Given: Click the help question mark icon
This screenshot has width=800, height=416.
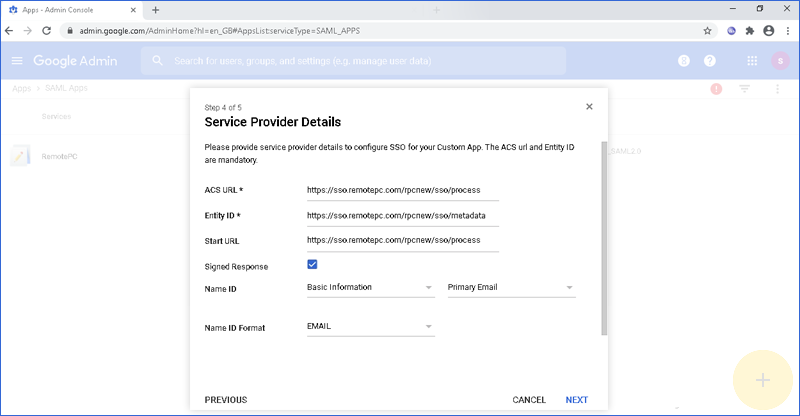Looking at the screenshot, I should coord(710,61).
